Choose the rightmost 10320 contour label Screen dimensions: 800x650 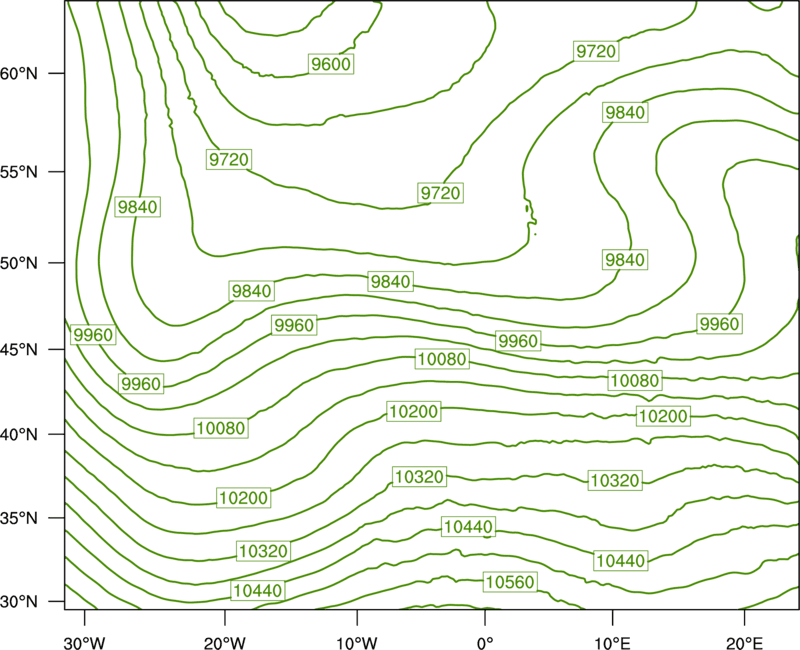pyautogui.click(x=615, y=480)
